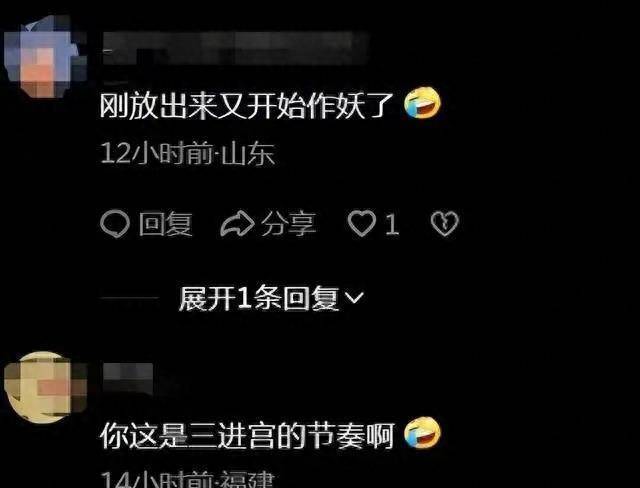
Task: Like the comment with the heart icon
Action: (362, 224)
